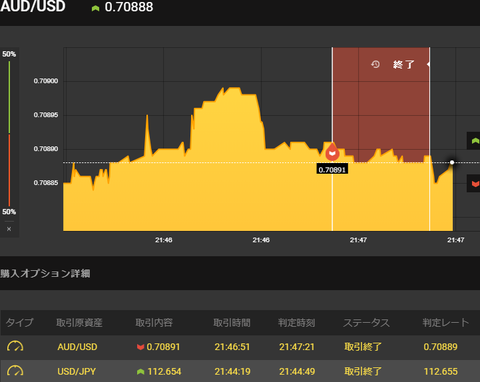Click the top 50% sentiment label
This screenshot has width=480, height=382.
(x=9, y=54)
